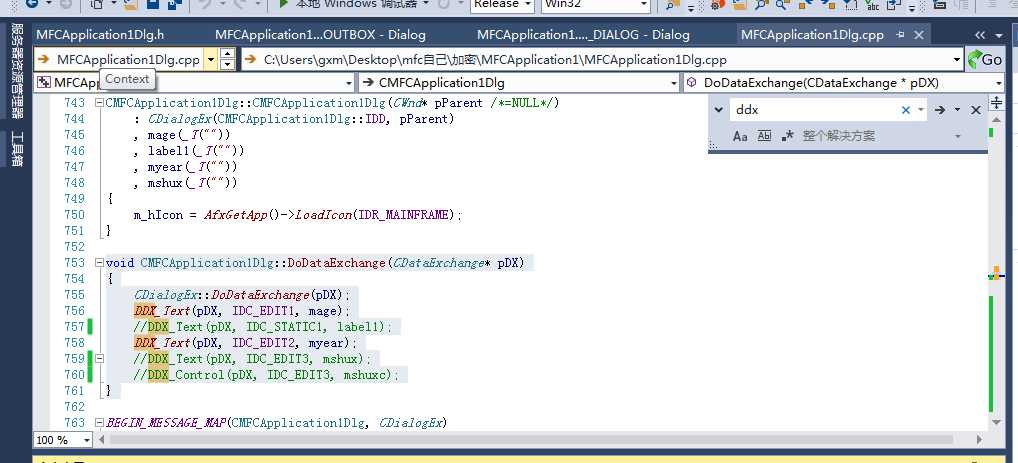Start 本地 Windows 调试器 debugging
This screenshot has height=463, width=1018.
[352, 5]
